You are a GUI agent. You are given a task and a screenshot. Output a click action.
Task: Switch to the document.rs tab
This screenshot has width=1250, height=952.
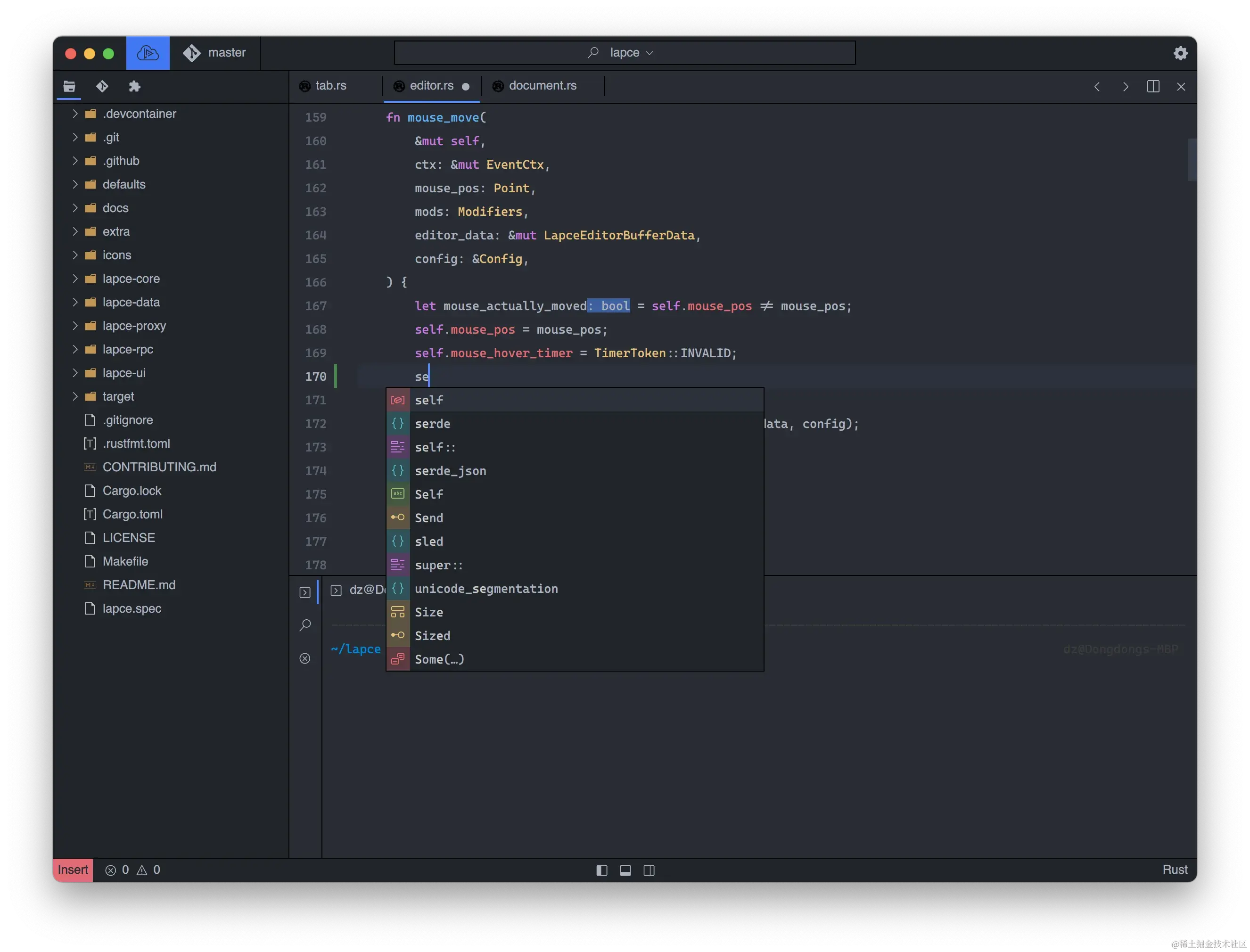pyautogui.click(x=542, y=86)
